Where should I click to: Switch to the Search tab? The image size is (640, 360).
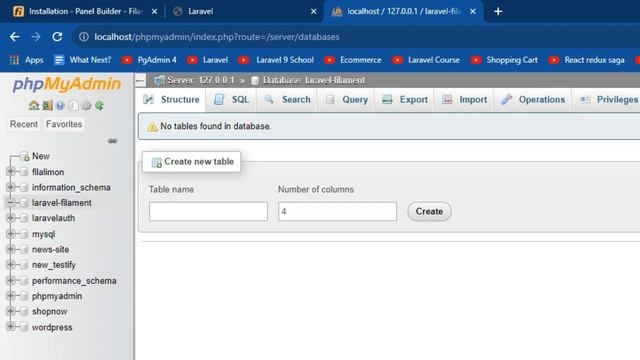287,100
